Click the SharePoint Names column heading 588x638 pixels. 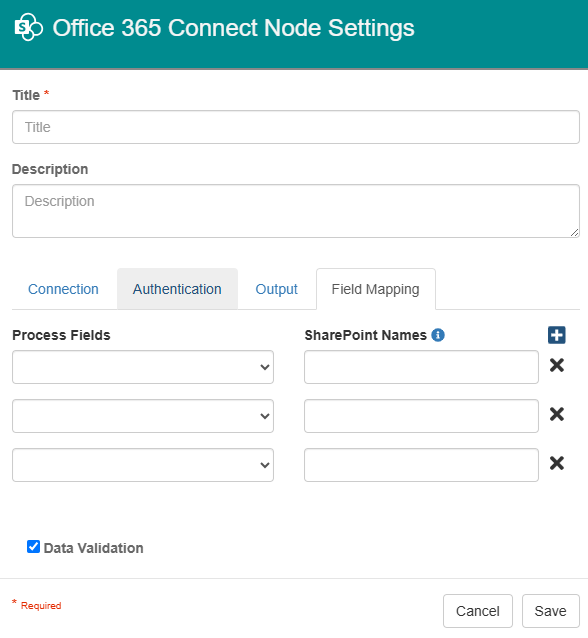click(x=365, y=335)
